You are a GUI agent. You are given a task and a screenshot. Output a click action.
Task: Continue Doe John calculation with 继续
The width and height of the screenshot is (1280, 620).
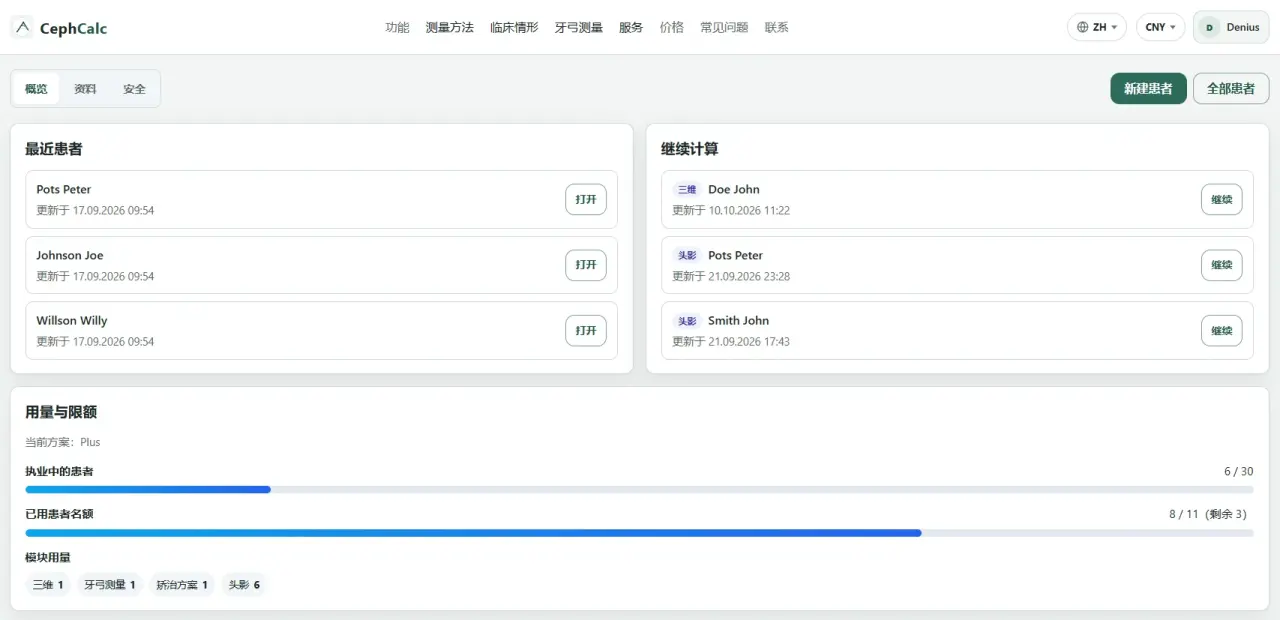1222,199
